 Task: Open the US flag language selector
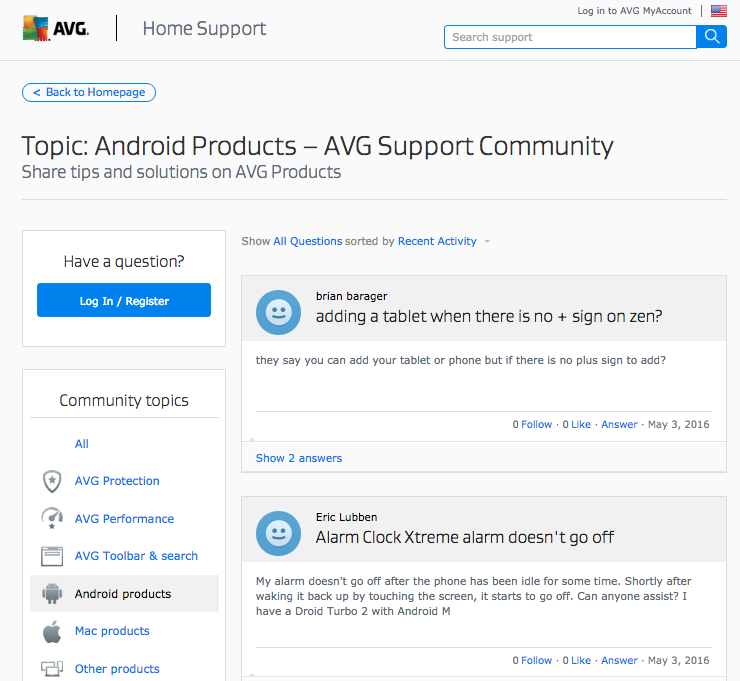coord(718,11)
